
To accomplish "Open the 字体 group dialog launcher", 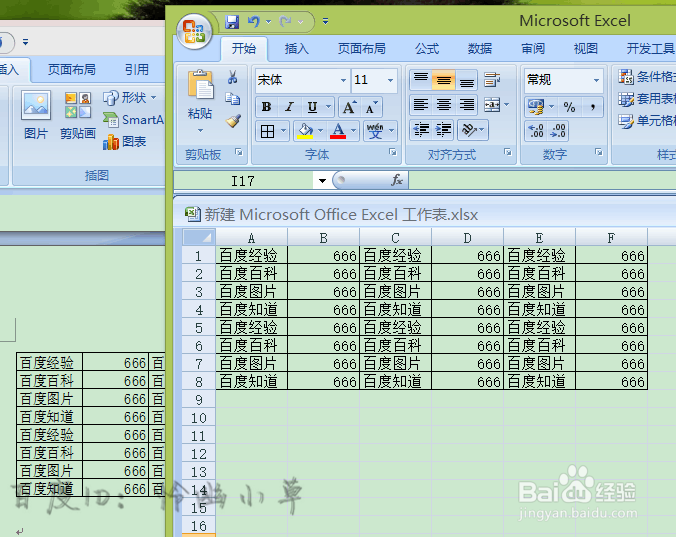I will (x=392, y=152).
